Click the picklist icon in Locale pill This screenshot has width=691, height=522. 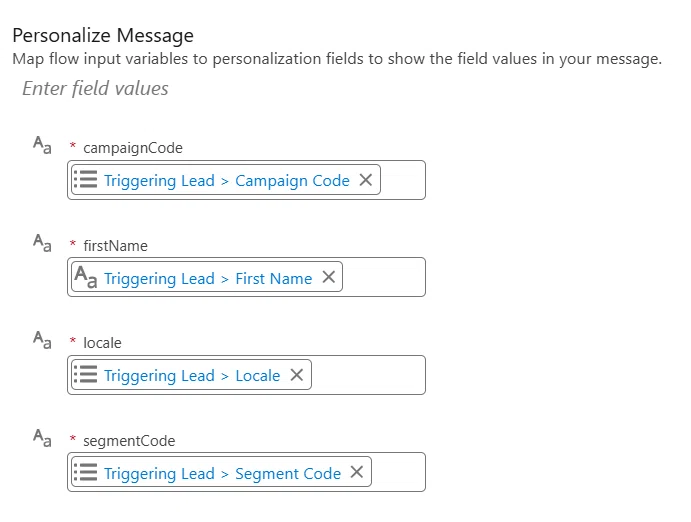[85, 375]
